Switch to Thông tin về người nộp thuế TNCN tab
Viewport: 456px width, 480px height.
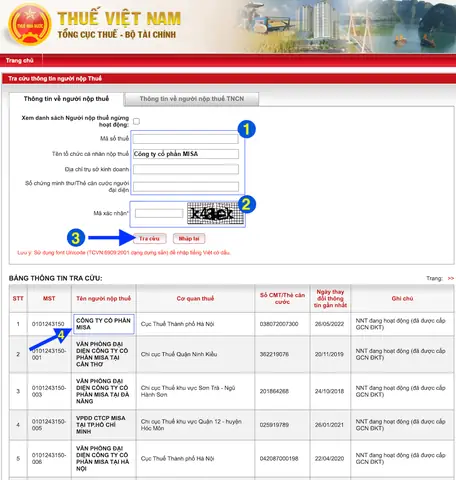tap(192, 99)
